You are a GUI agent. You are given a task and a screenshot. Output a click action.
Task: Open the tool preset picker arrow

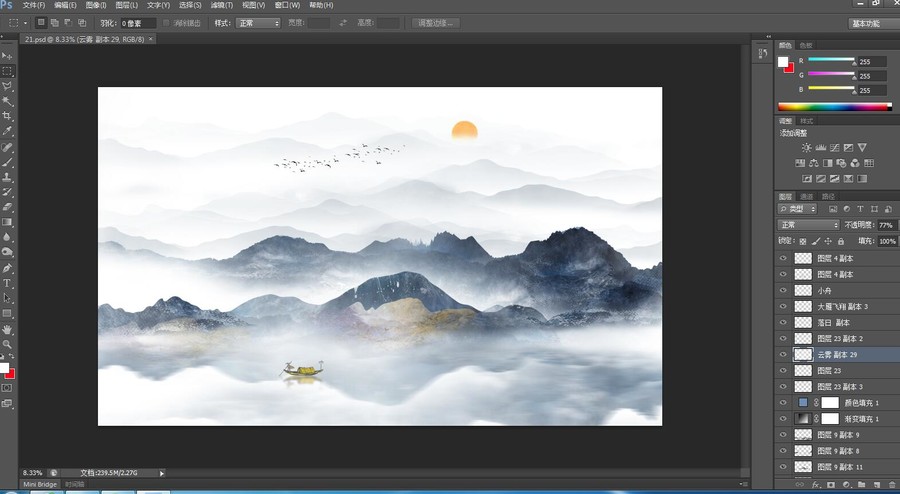(25, 23)
